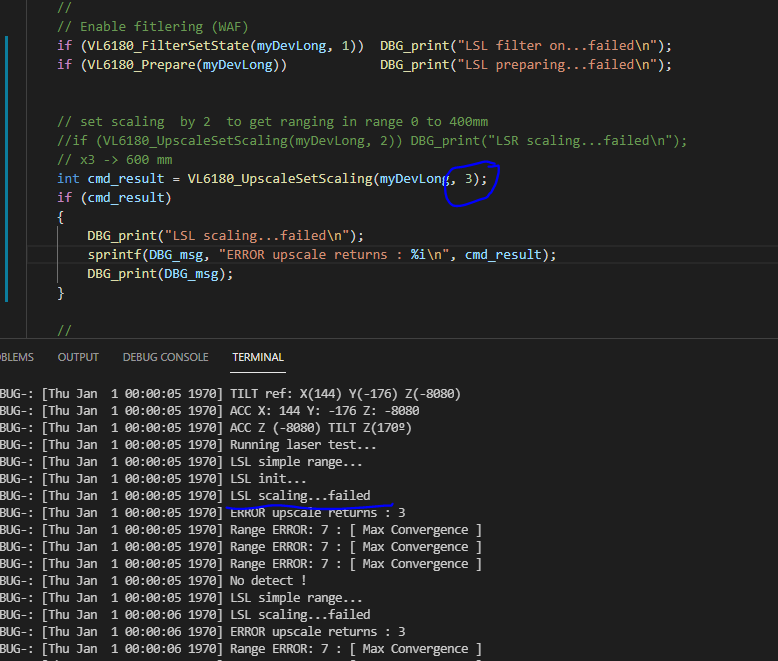
Task: Click cmd_result argument in the sprintf line
Action: click(x=503, y=255)
